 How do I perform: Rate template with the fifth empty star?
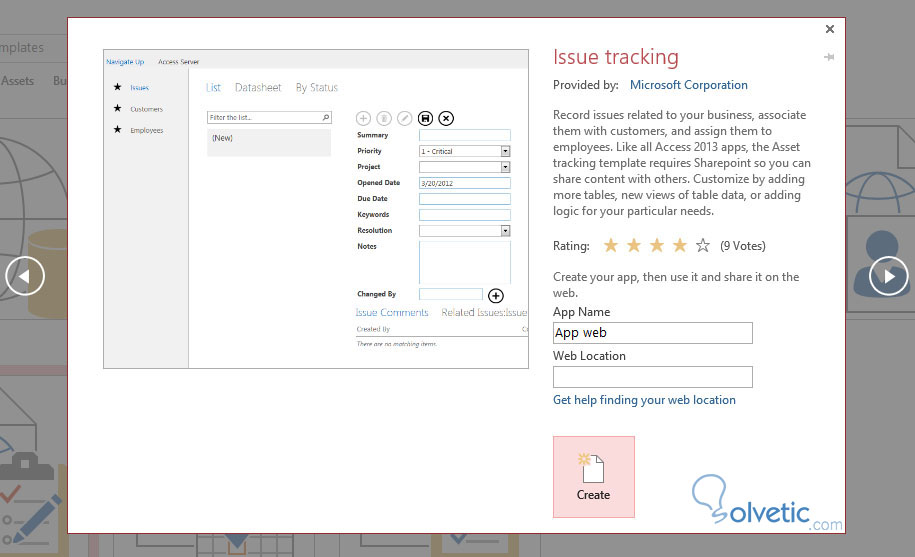(x=703, y=246)
